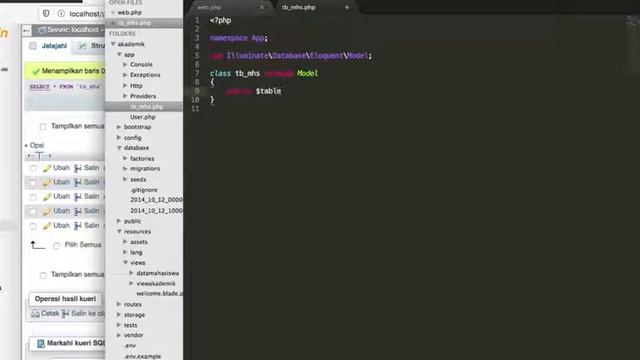Open User.php in the sidebar
Screen dimensions: 640x360
coord(142,117)
